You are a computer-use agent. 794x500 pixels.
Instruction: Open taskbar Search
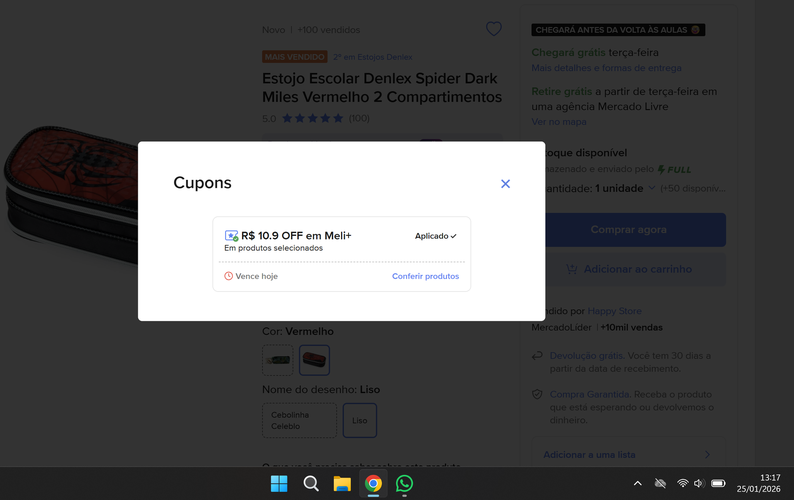tap(310, 484)
